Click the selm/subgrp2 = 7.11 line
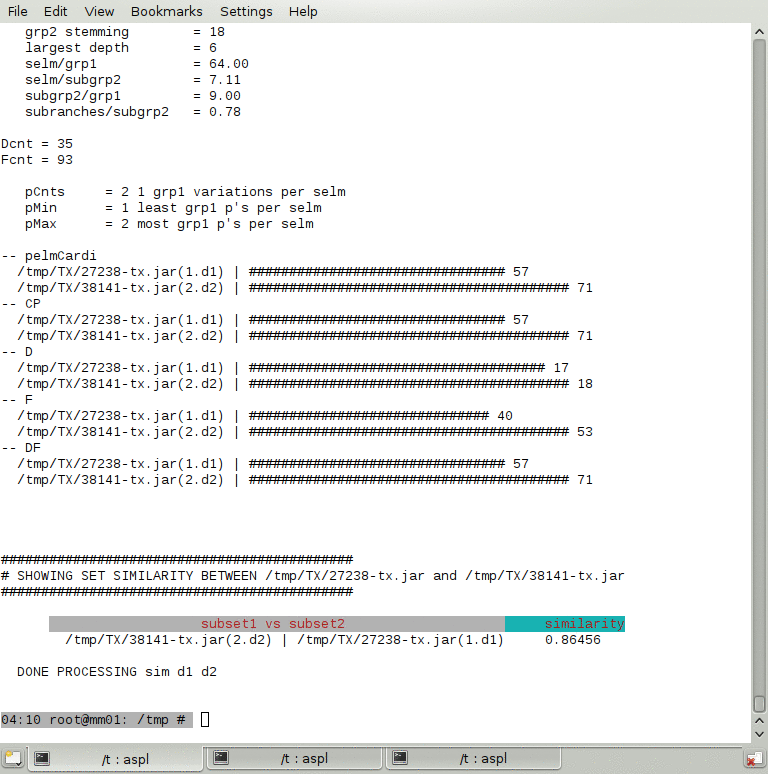The image size is (768, 774). [x=133, y=80]
